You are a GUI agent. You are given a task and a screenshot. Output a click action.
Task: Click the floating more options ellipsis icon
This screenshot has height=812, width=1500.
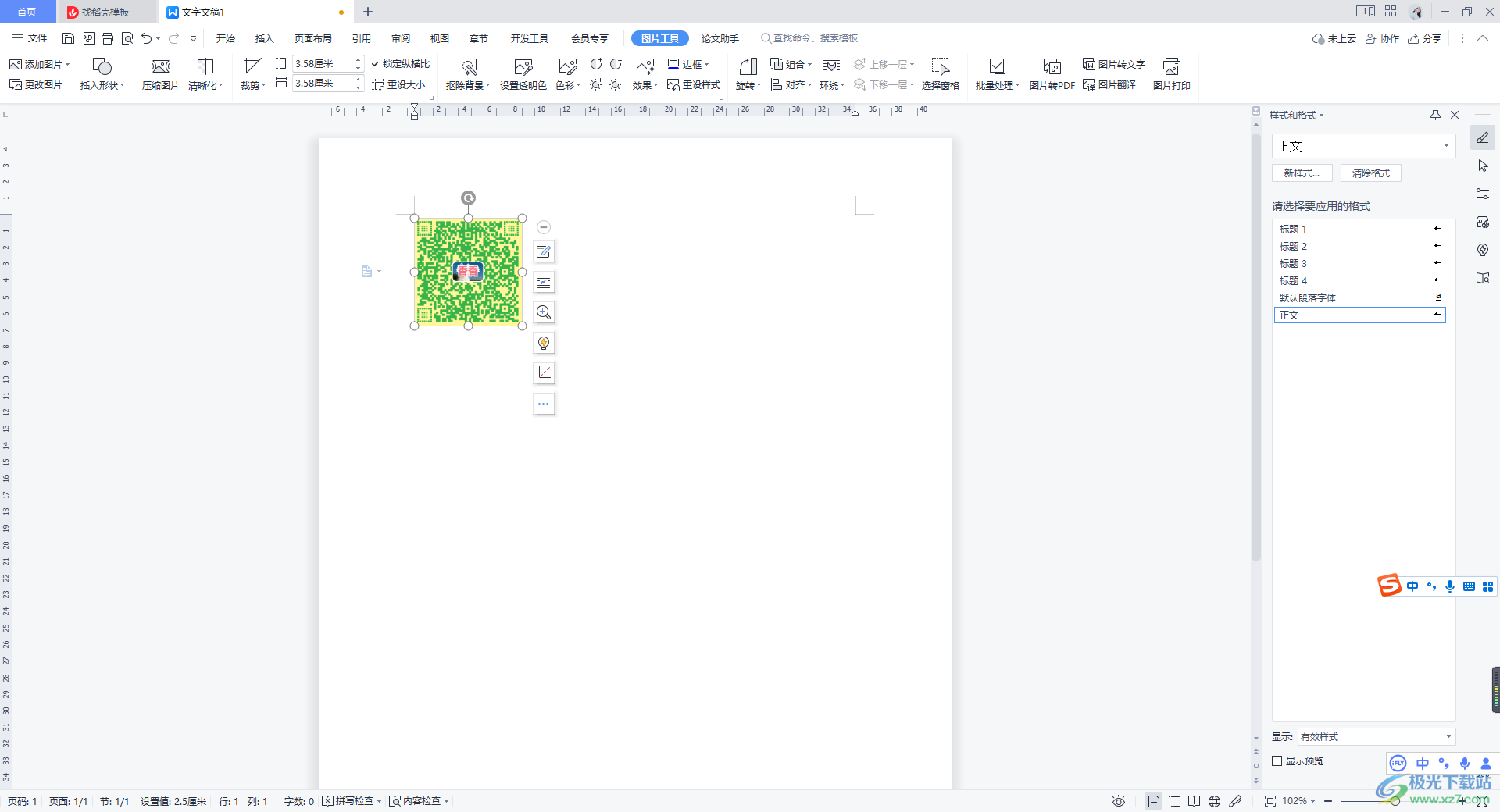coord(544,404)
